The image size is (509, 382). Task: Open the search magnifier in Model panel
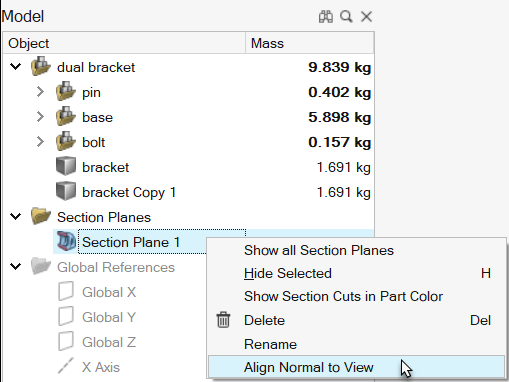[346, 16]
